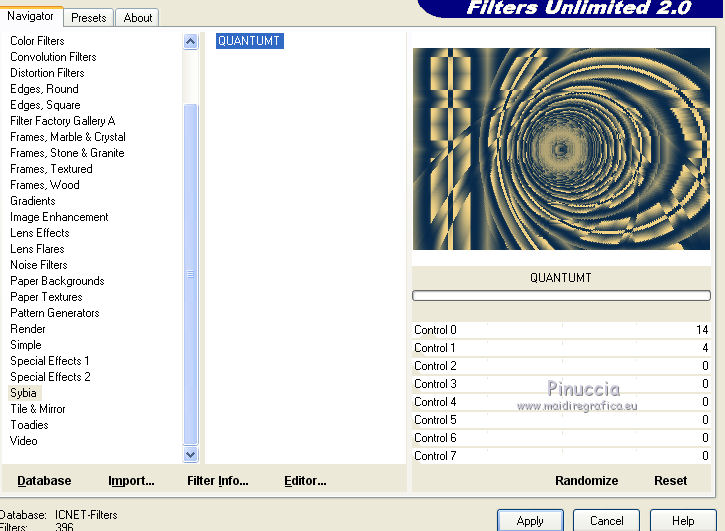Screen dimensions: 725x531
Task: Select Frames, Stone & Granite
Action: click(x=67, y=153)
